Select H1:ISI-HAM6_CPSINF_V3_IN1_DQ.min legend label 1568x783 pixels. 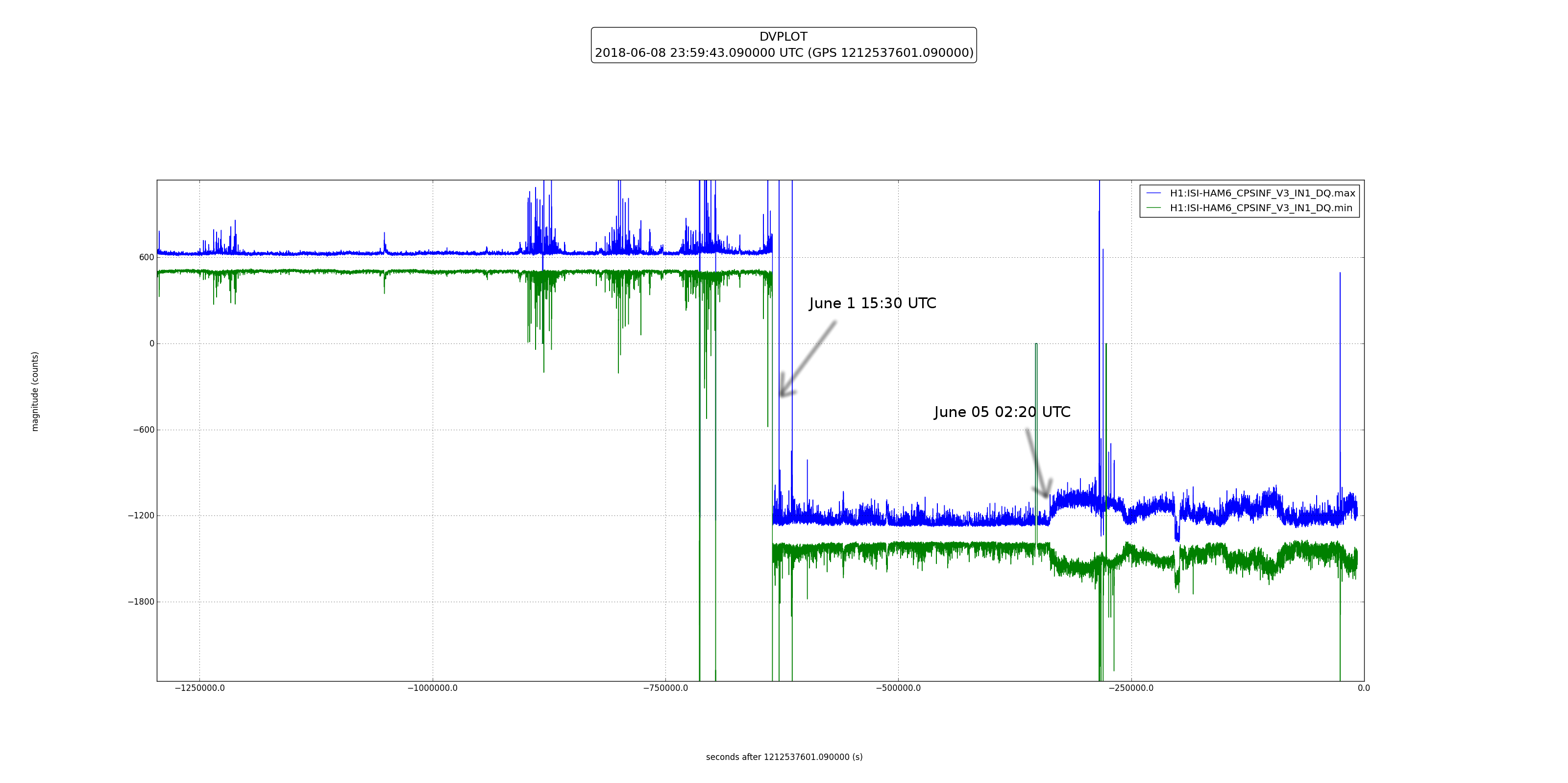click(1261, 208)
